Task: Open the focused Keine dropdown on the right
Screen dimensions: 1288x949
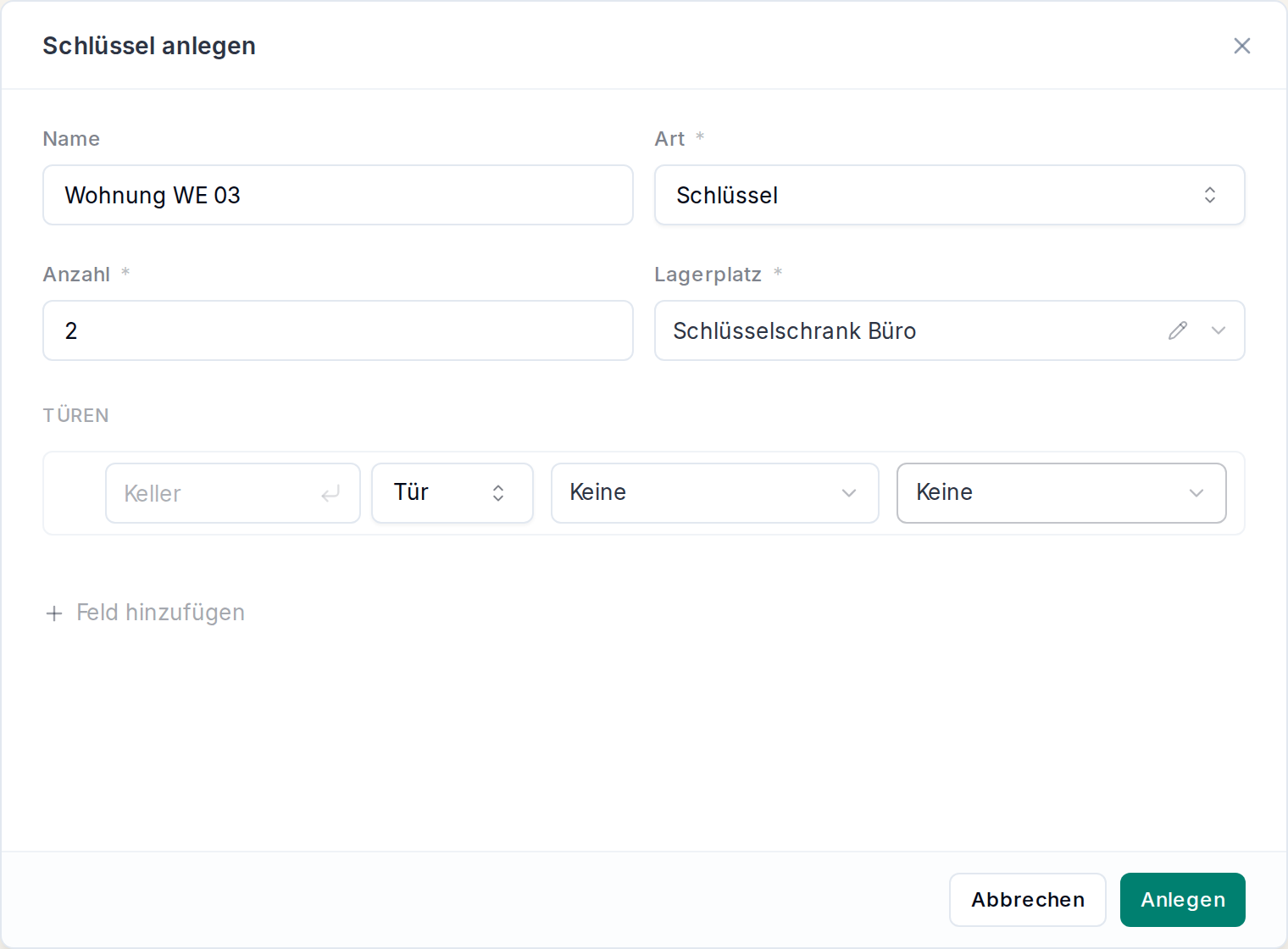Action: pyautogui.click(x=1062, y=493)
